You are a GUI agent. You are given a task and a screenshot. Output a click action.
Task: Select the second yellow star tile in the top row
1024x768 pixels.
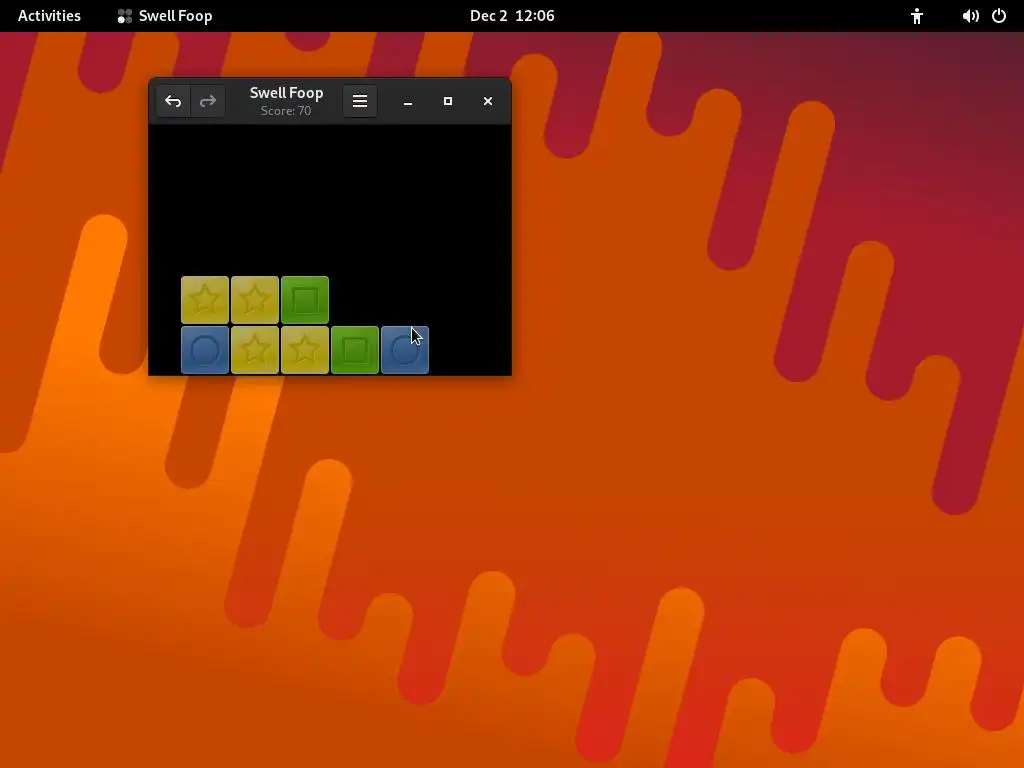tap(255, 300)
